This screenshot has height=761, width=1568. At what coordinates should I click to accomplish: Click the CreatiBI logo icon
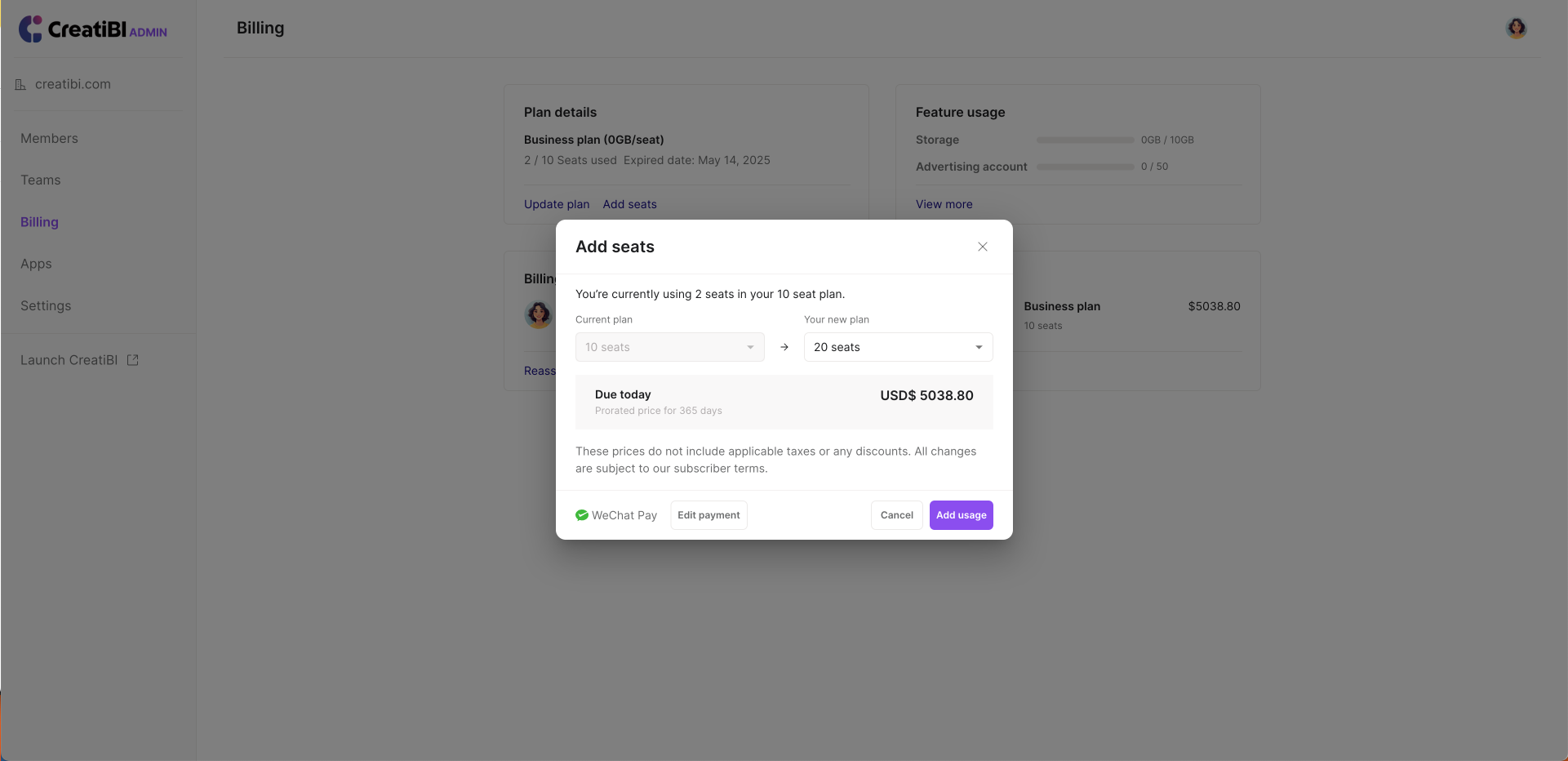[30, 29]
